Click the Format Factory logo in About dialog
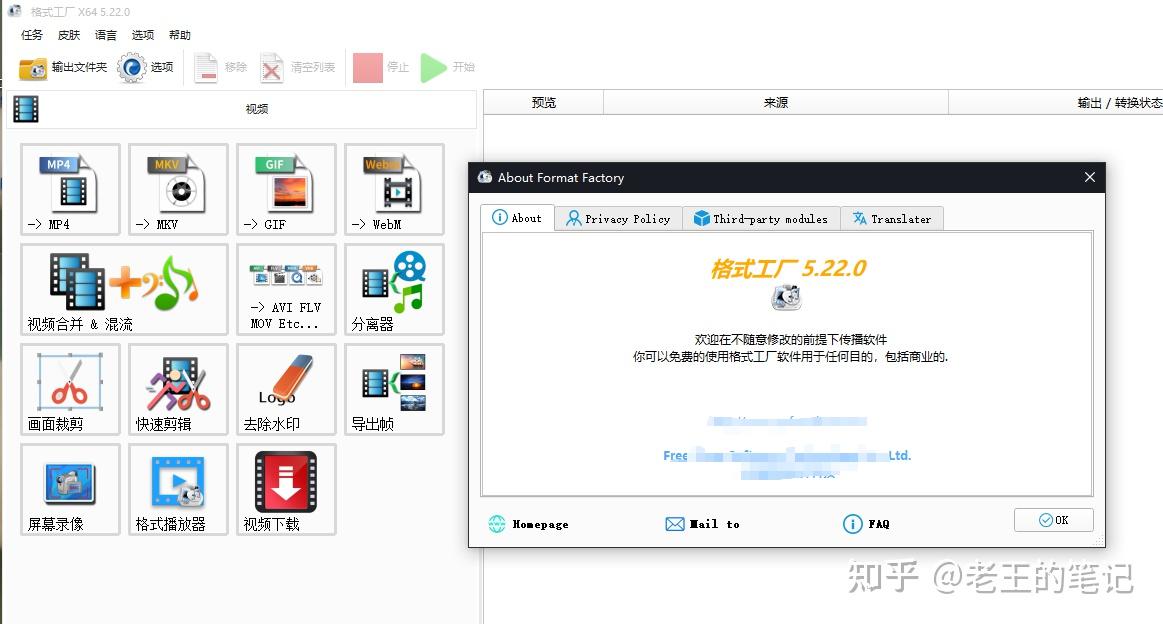This screenshot has width=1163, height=624. click(x=787, y=298)
